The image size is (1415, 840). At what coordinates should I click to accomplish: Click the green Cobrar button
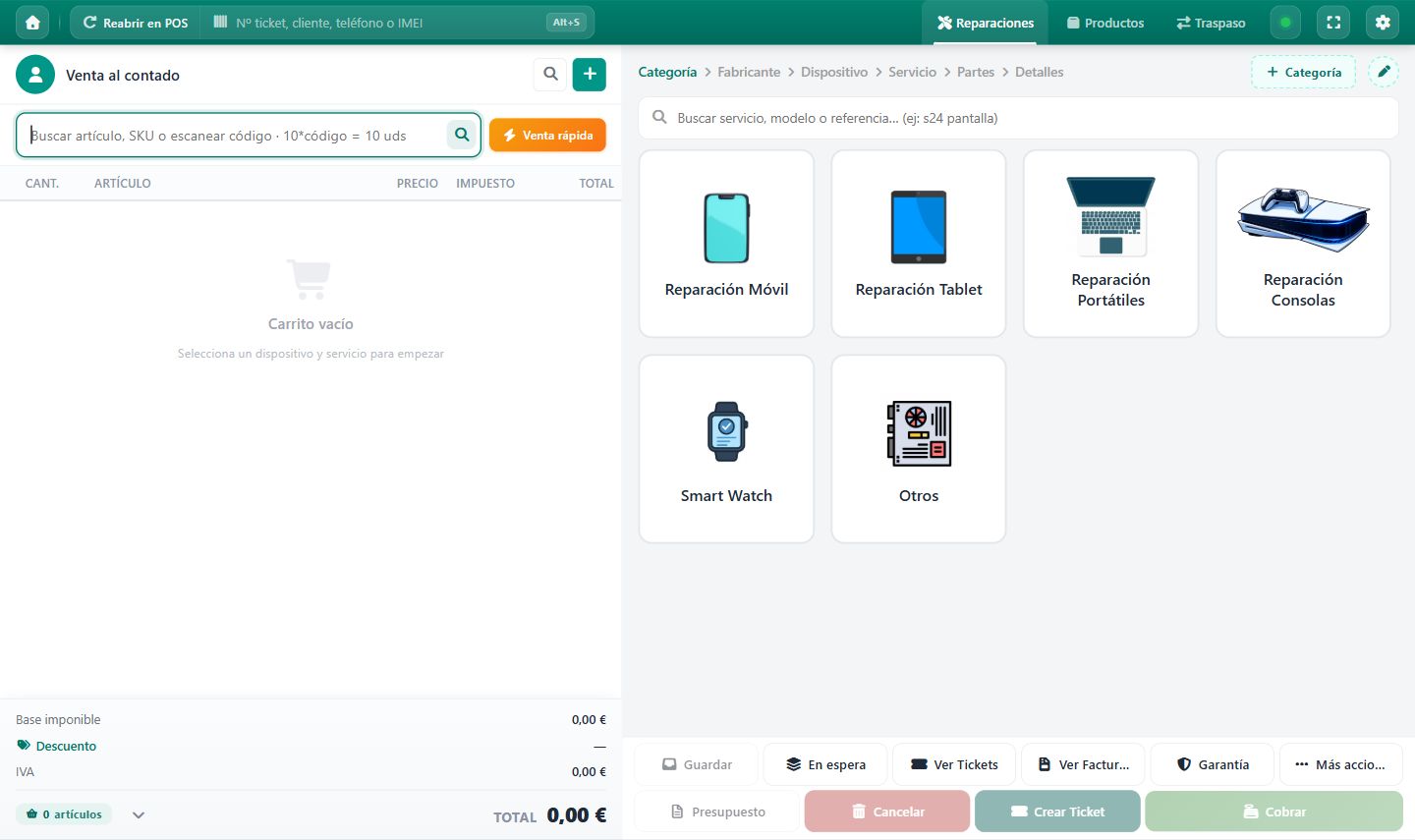1273,812
